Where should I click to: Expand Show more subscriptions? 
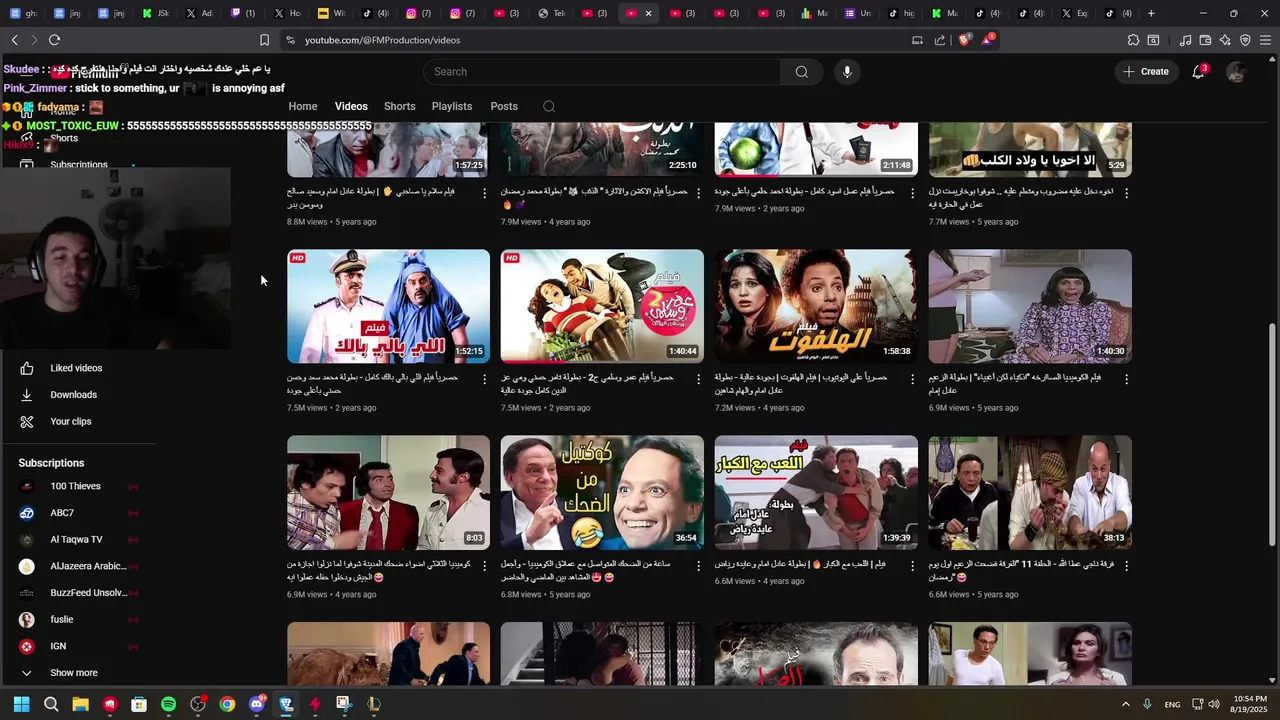(x=76, y=673)
